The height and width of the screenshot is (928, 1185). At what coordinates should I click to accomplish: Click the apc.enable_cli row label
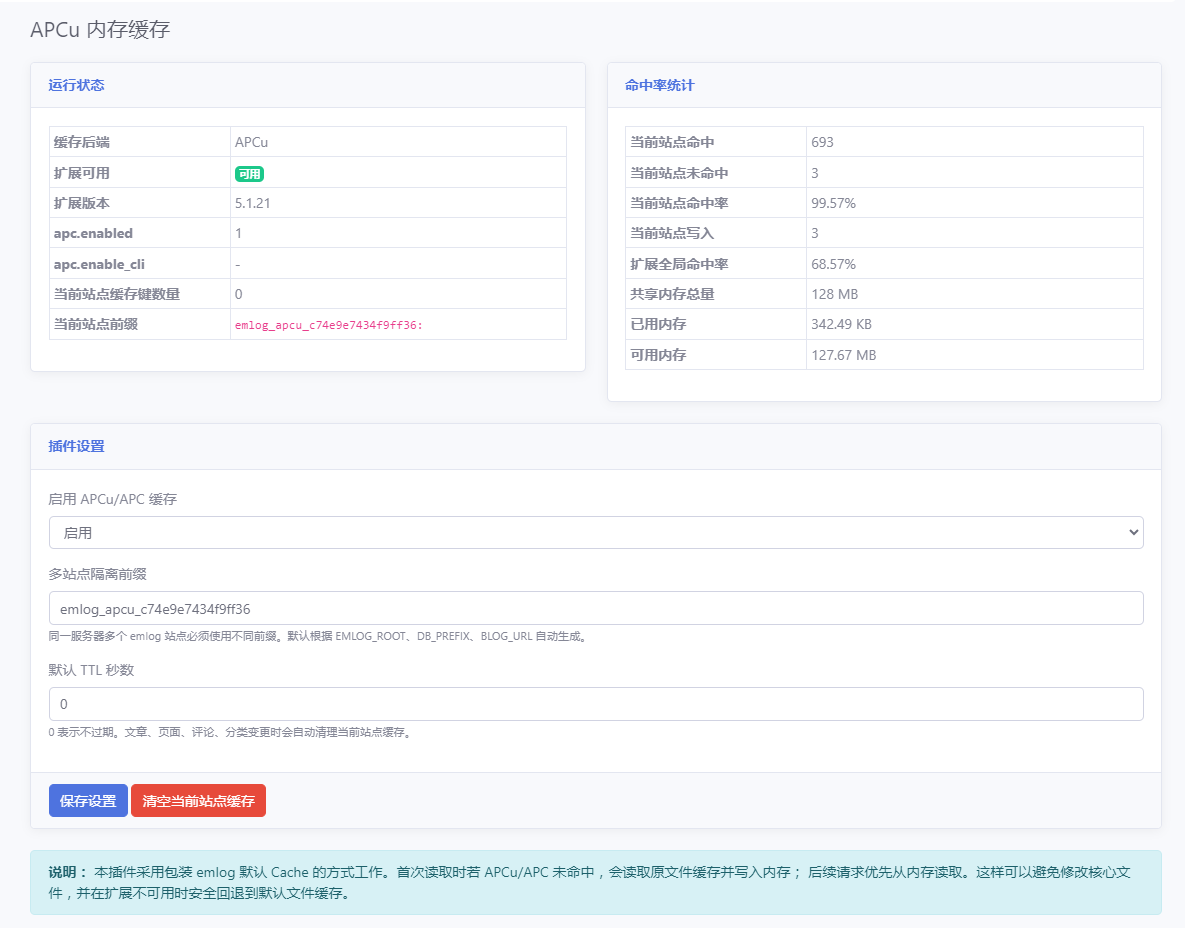tap(99, 264)
